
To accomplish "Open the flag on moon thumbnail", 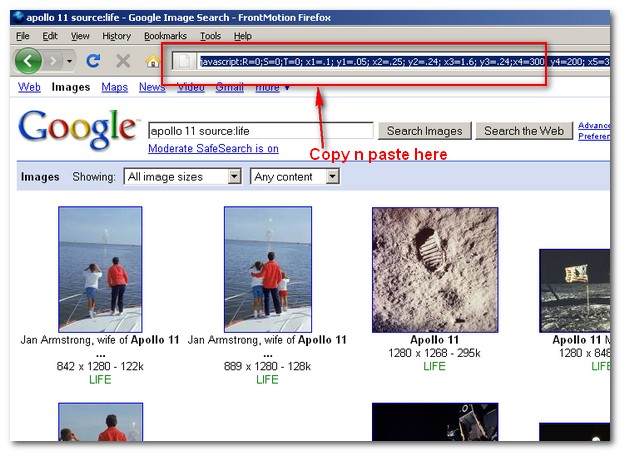I will pyautogui.click(x=575, y=291).
